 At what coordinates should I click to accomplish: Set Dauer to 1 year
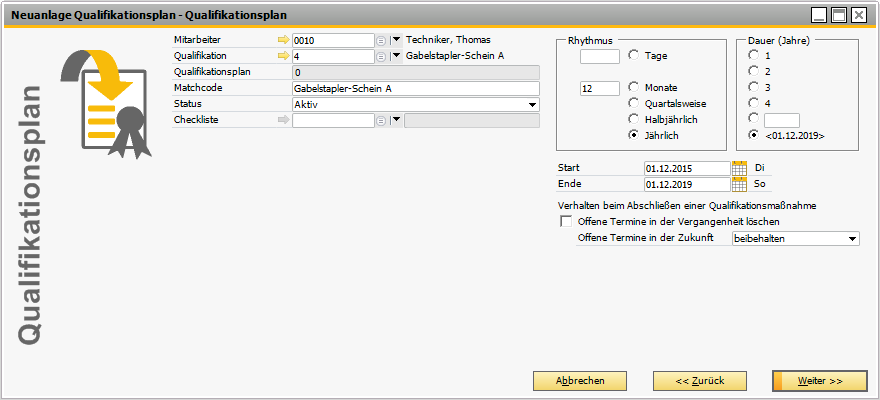pyautogui.click(x=753, y=56)
